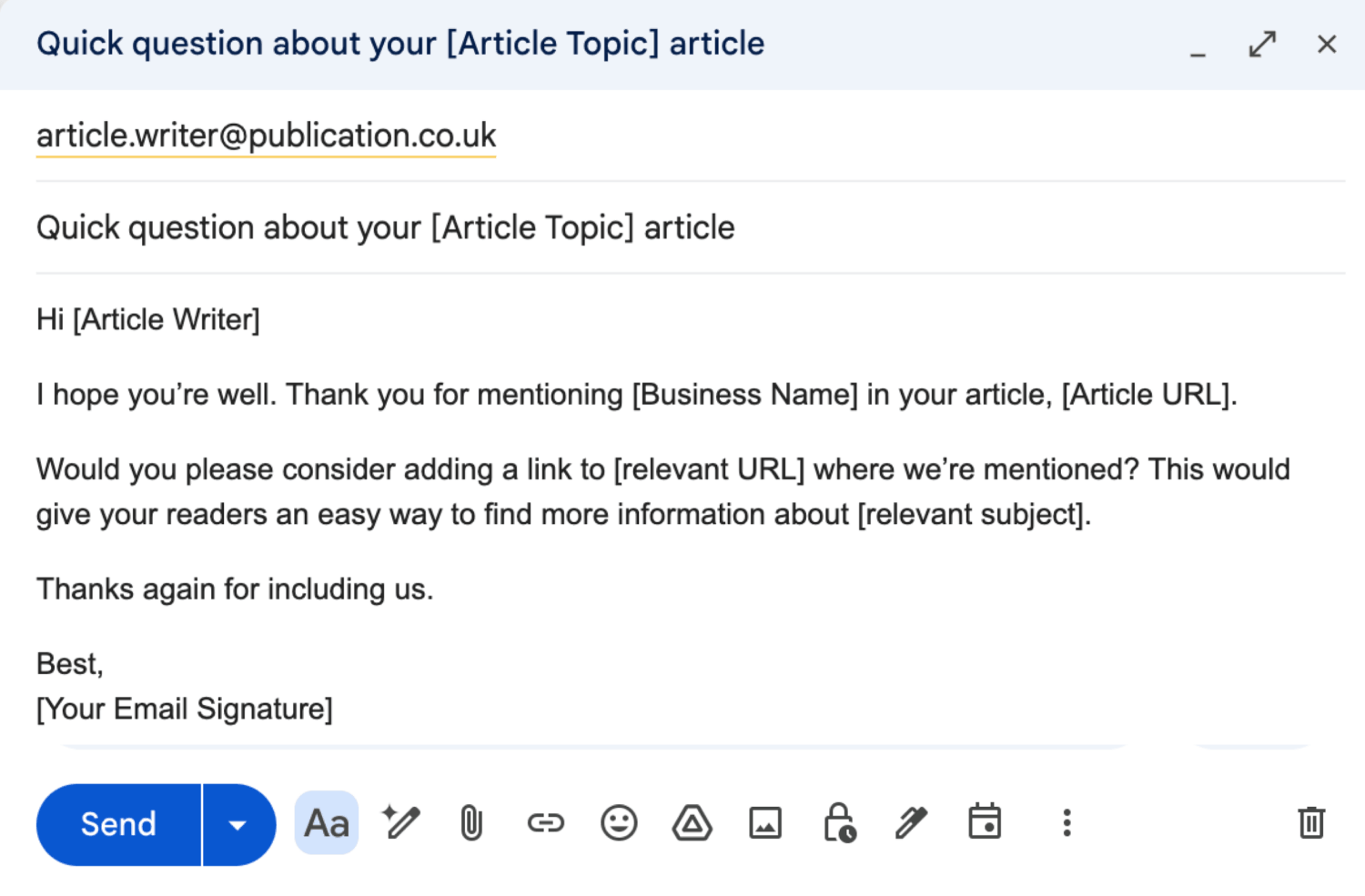Select the article.writer@publication.co.uk recipient
Image resolution: width=1365 pixels, height=896 pixels.
coord(266,136)
